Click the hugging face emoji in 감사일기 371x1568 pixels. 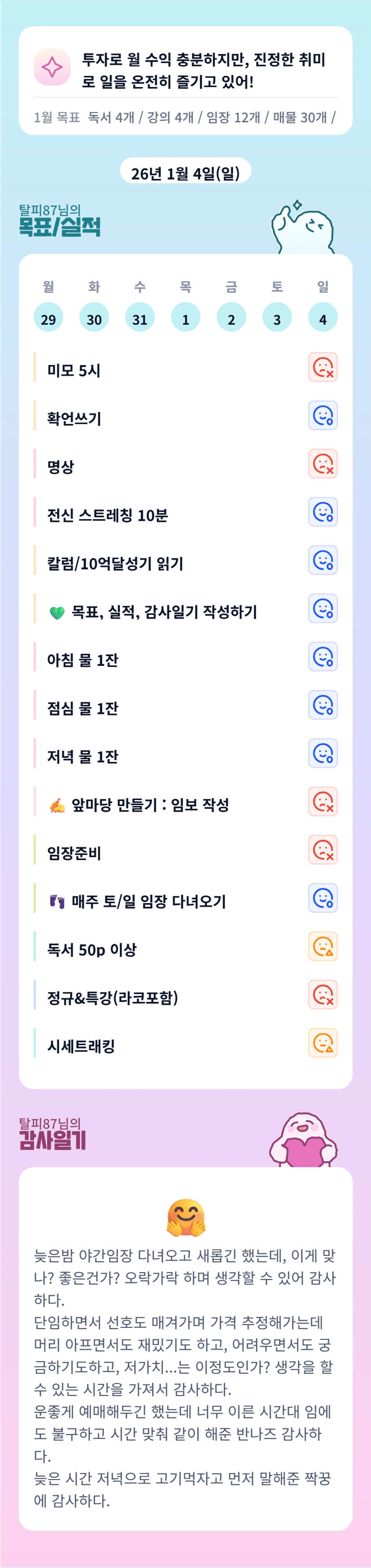click(186, 1218)
